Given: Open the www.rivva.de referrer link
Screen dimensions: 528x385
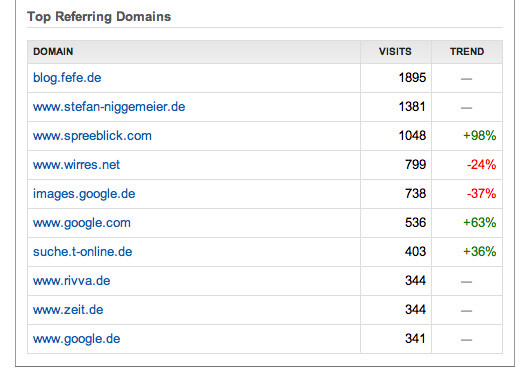Looking at the screenshot, I should (x=72, y=281).
